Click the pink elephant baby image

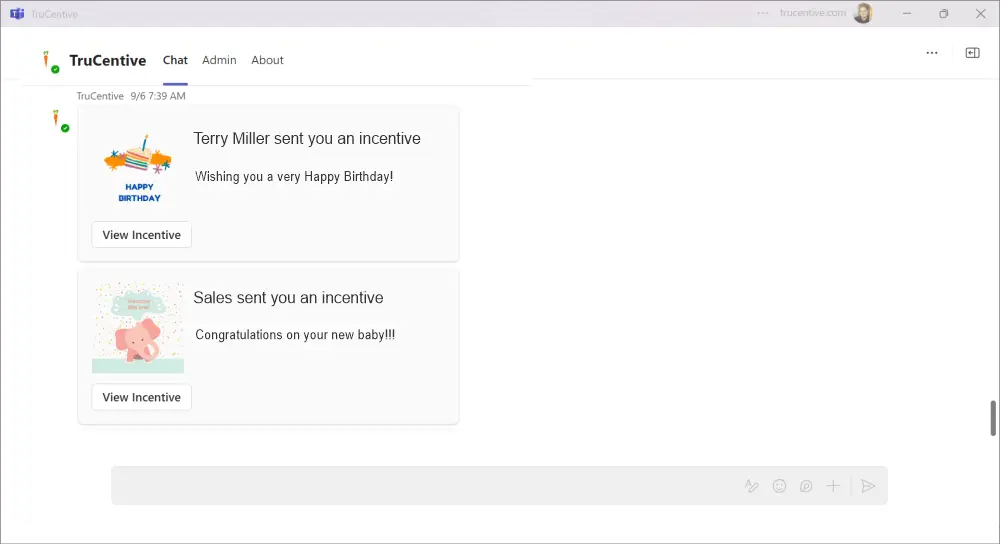pos(138,328)
